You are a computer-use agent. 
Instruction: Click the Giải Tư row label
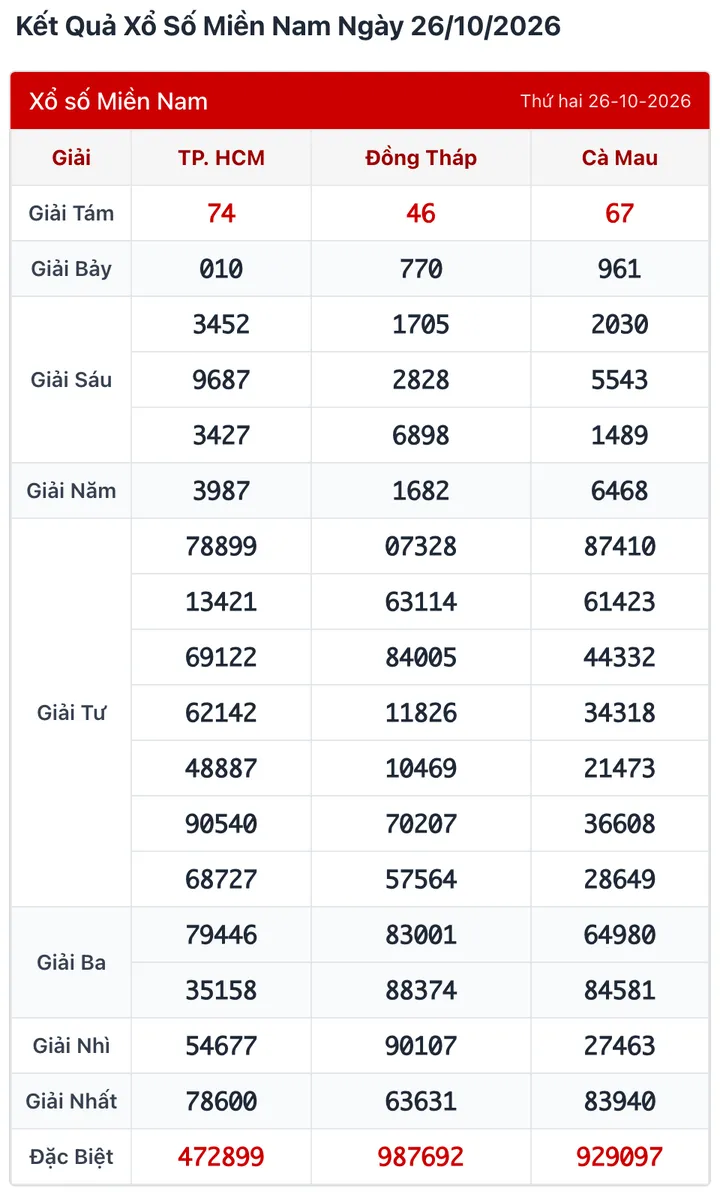click(72, 713)
